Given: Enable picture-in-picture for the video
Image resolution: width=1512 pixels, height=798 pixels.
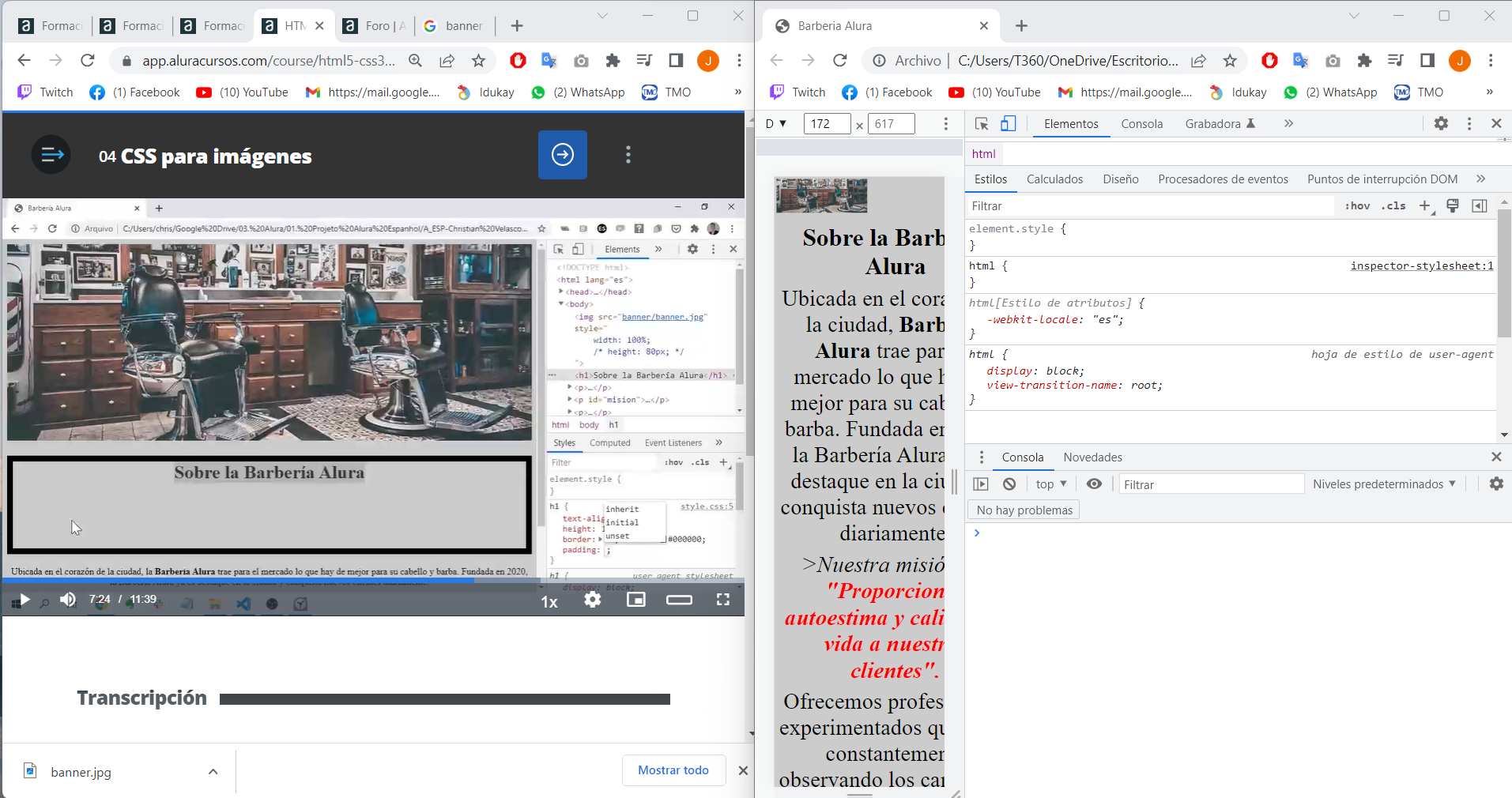Looking at the screenshot, I should (635, 600).
